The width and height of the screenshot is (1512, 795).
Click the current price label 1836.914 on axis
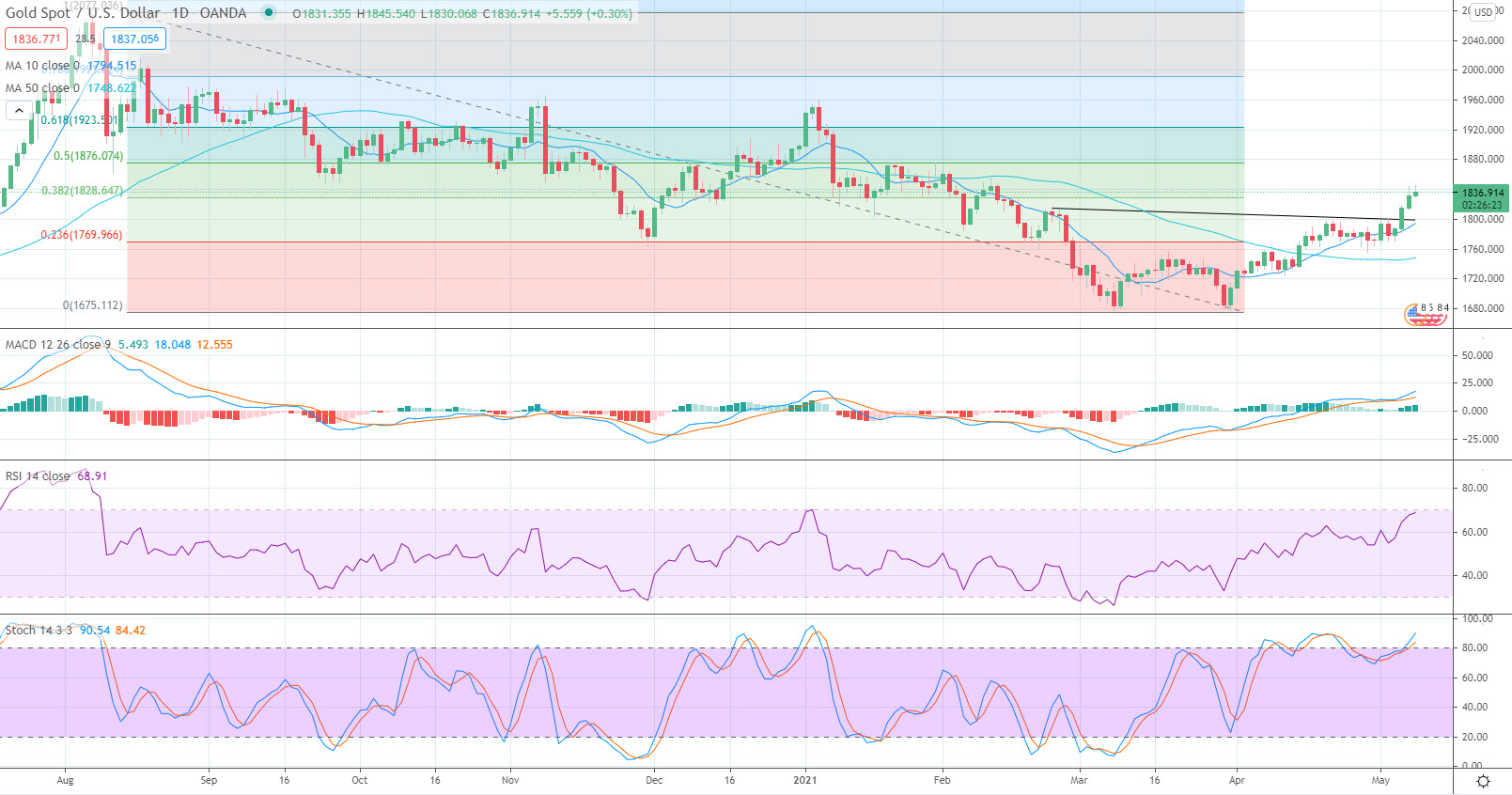click(1482, 193)
